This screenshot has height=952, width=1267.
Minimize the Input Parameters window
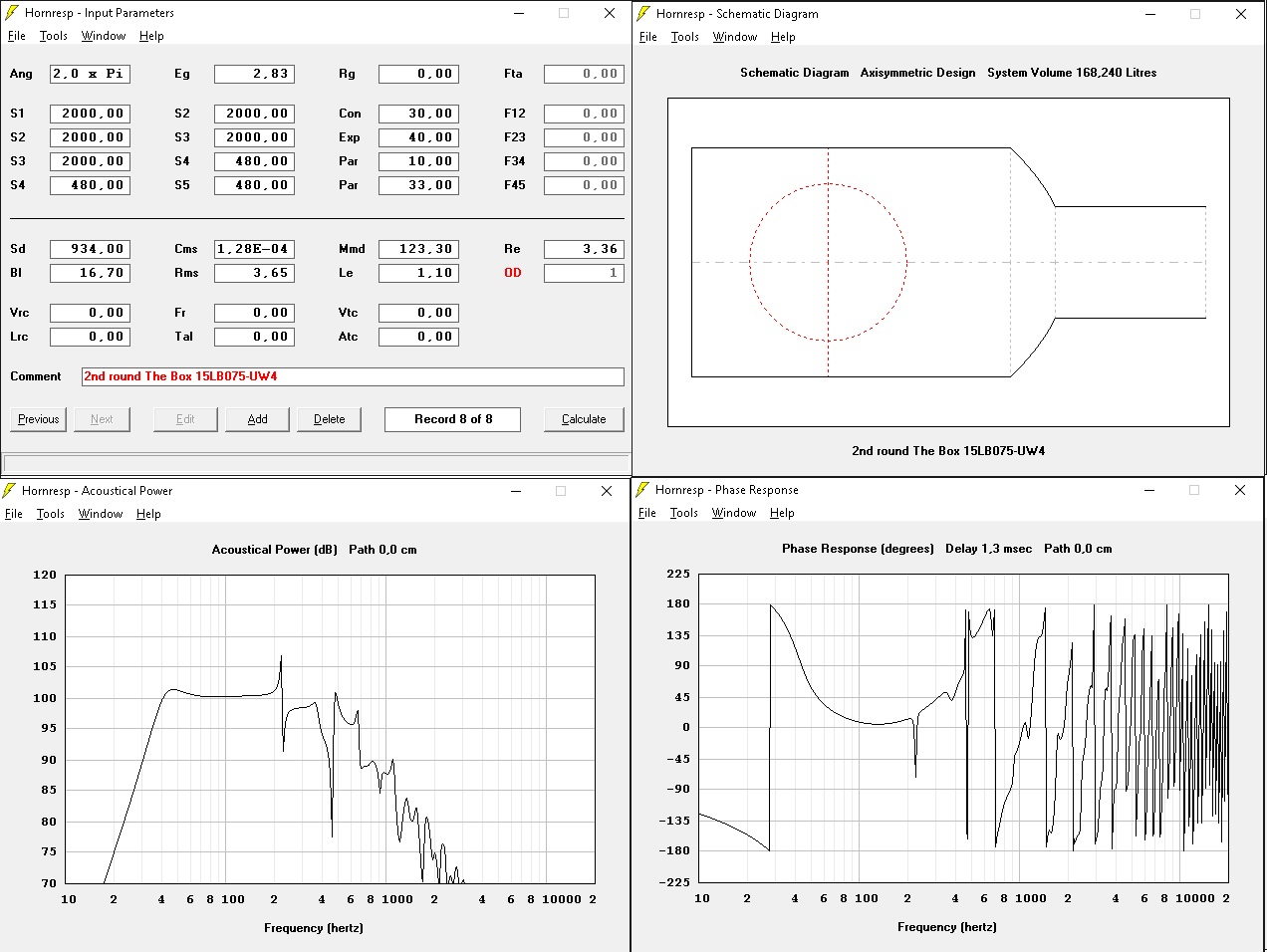[x=519, y=13]
